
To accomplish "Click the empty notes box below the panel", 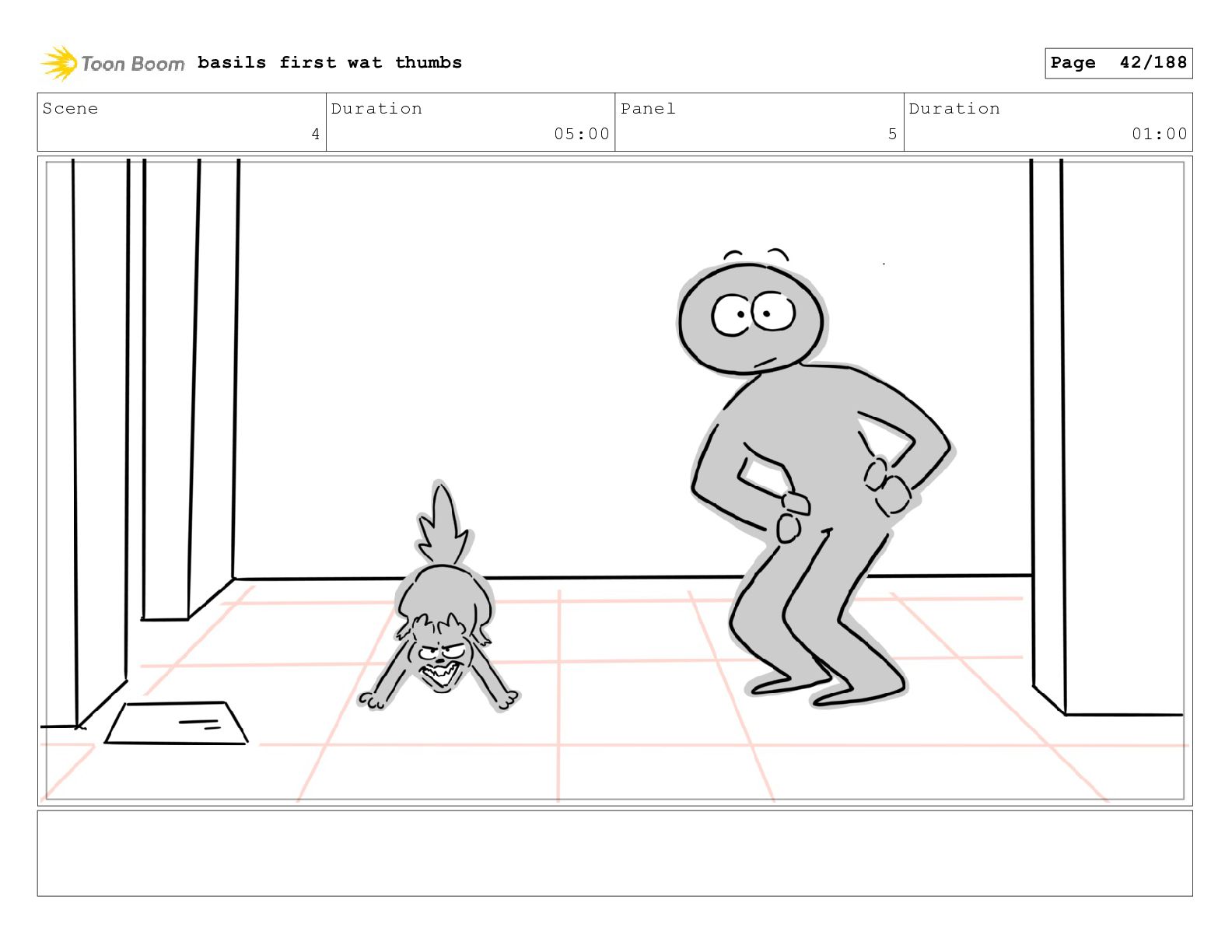I will pos(614,853).
